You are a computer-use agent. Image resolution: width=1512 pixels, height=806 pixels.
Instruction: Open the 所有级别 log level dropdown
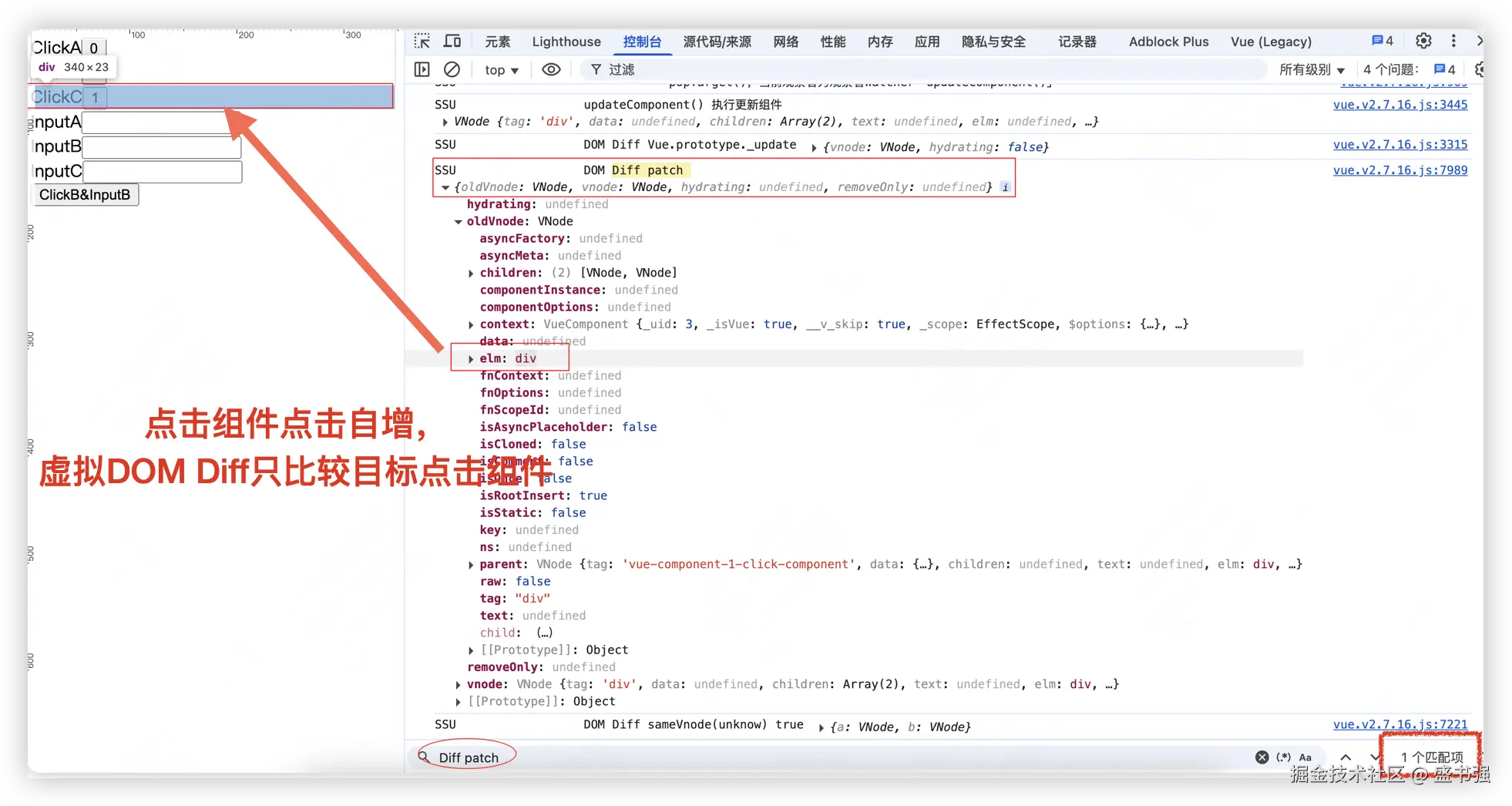click(x=1312, y=70)
